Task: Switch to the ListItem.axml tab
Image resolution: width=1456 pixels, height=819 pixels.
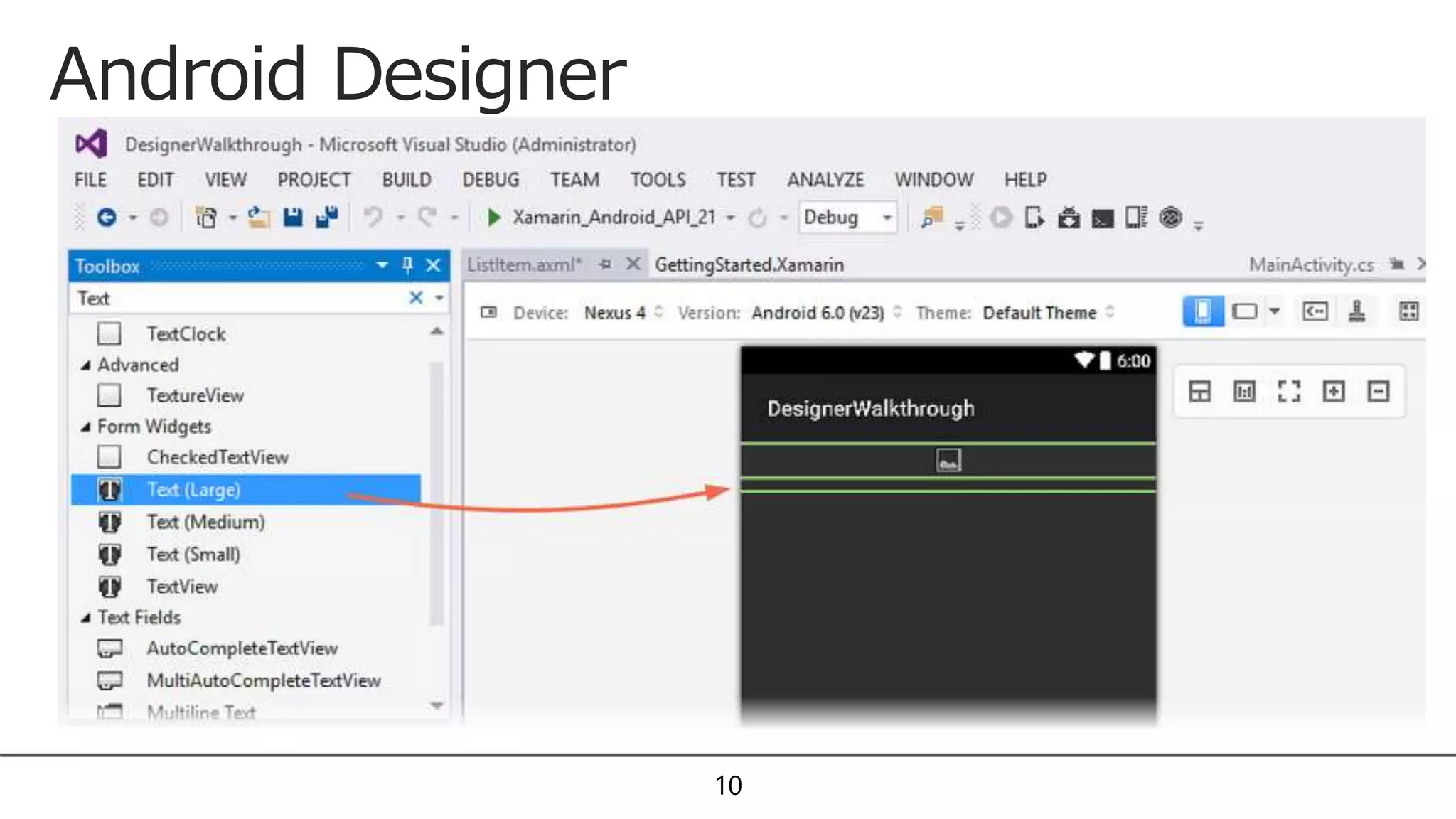Action: click(x=525, y=264)
